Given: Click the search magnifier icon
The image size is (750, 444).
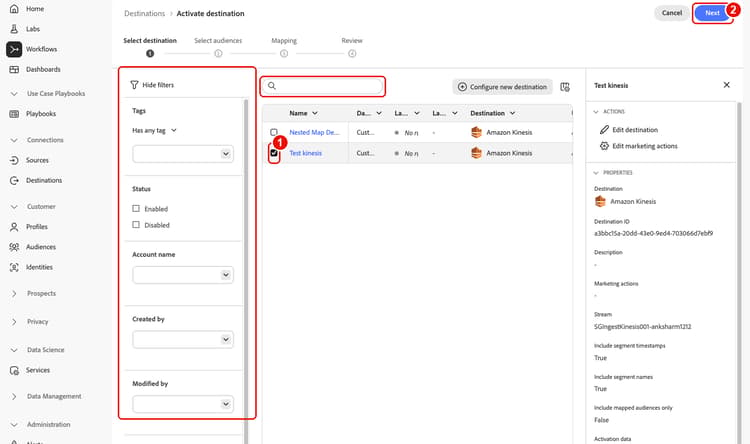Looking at the screenshot, I should point(272,86).
